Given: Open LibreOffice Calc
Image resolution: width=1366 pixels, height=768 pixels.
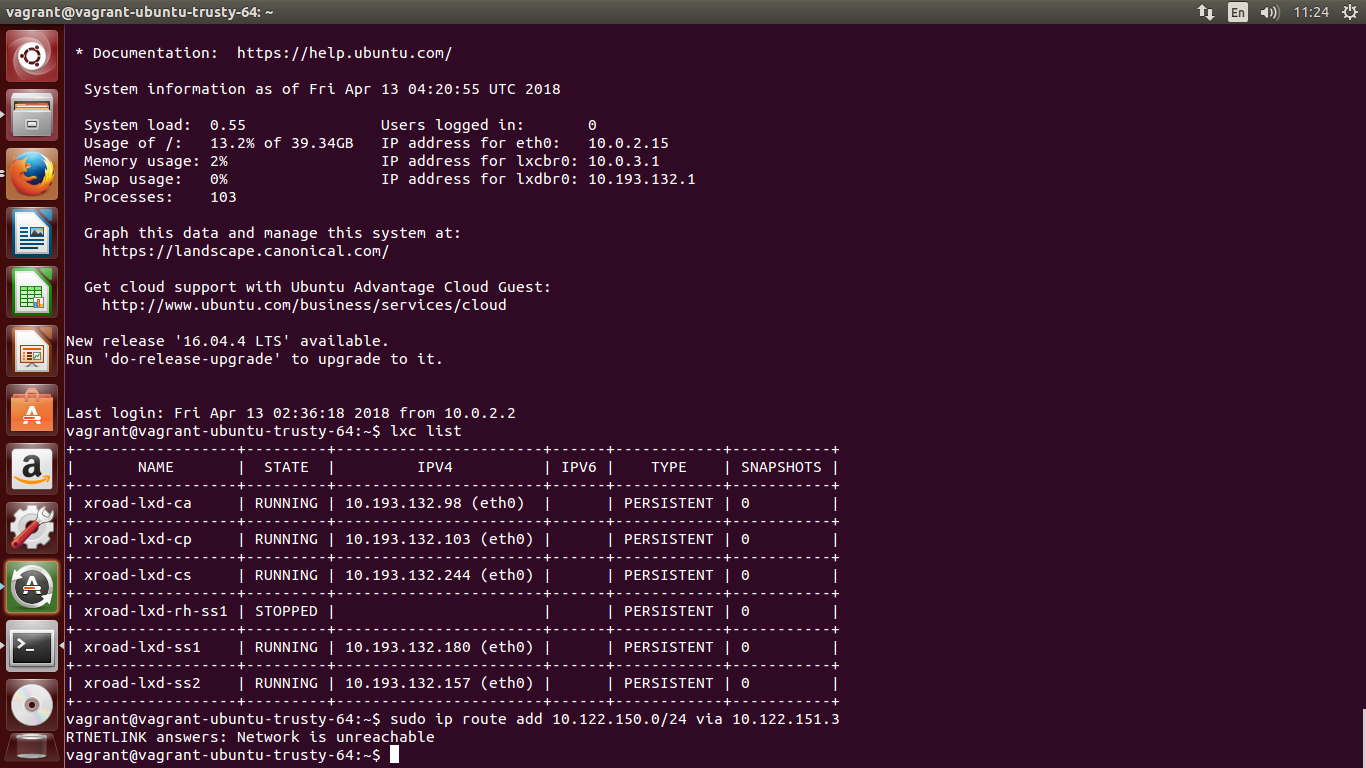Looking at the screenshot, I should [32, 292].
